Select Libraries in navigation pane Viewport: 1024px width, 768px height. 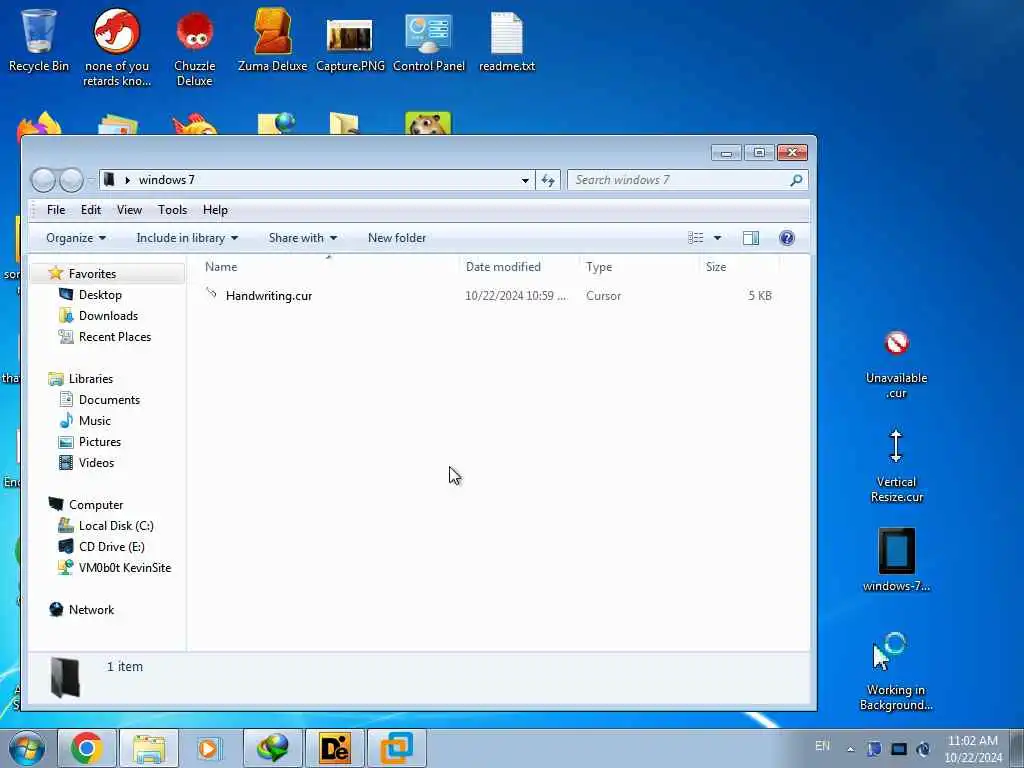click(90, 379)
